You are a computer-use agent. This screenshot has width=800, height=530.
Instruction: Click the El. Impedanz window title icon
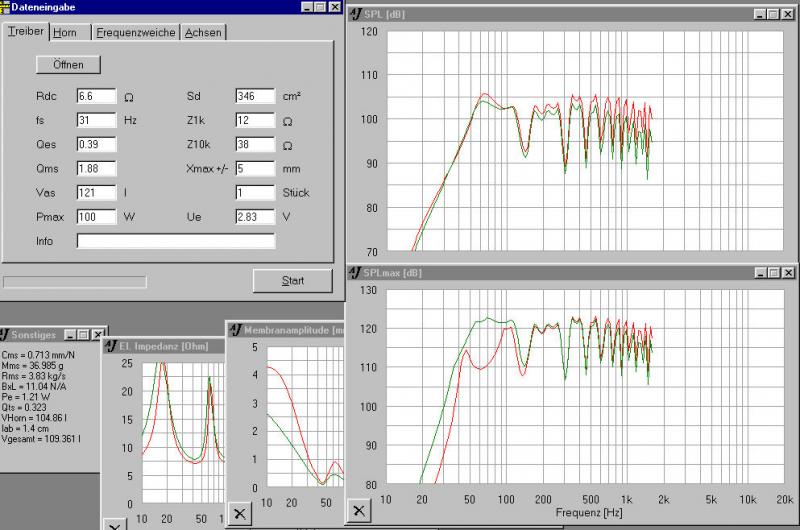point(110,346)
